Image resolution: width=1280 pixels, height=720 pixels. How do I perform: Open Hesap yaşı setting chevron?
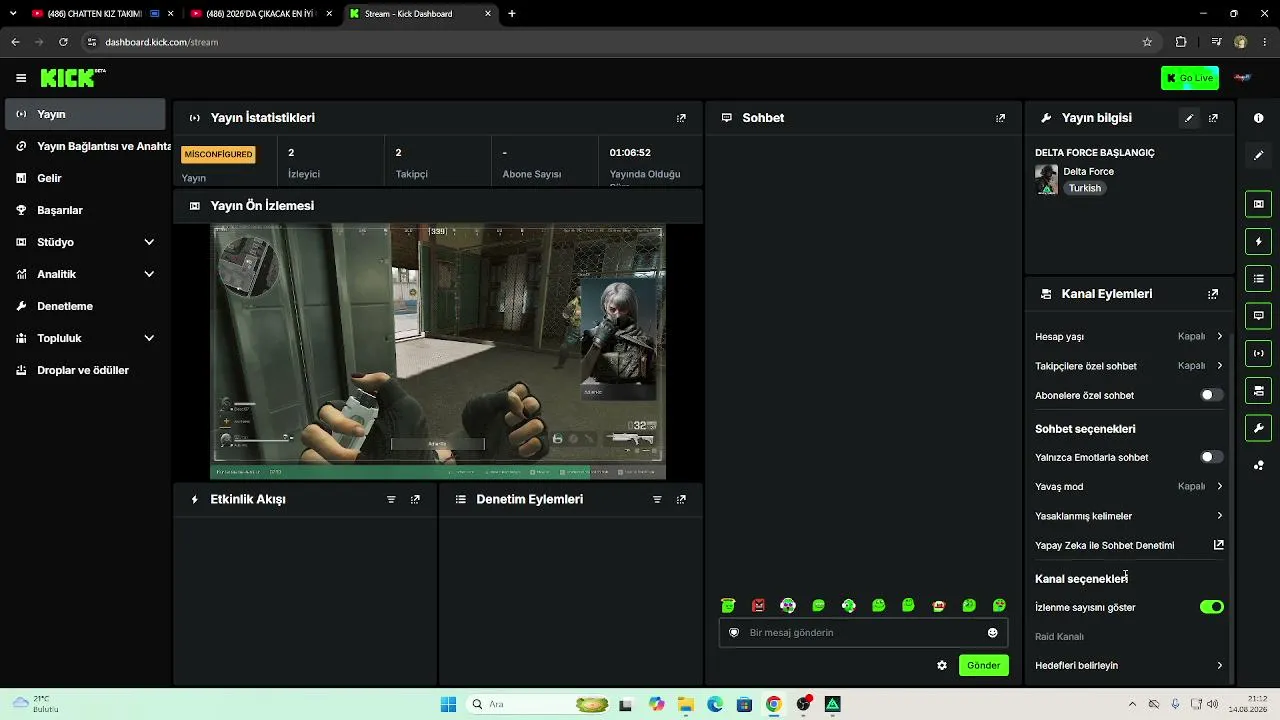pyautogui.click(x=1219, y=337)
